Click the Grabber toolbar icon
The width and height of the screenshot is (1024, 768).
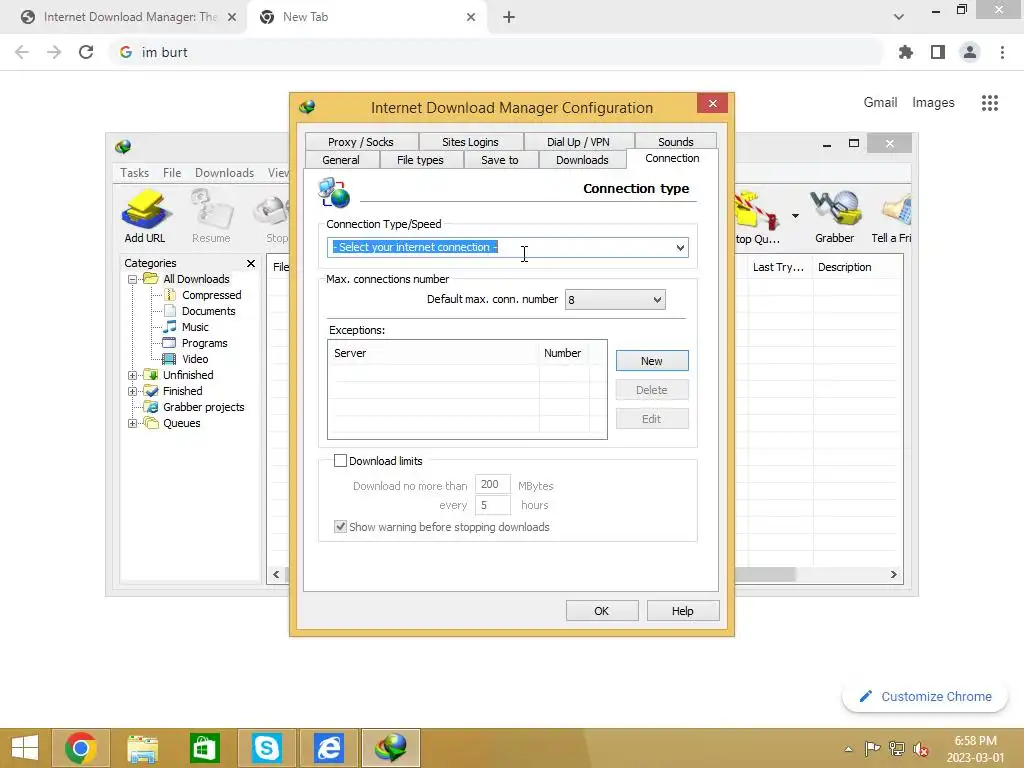[834, 216]
